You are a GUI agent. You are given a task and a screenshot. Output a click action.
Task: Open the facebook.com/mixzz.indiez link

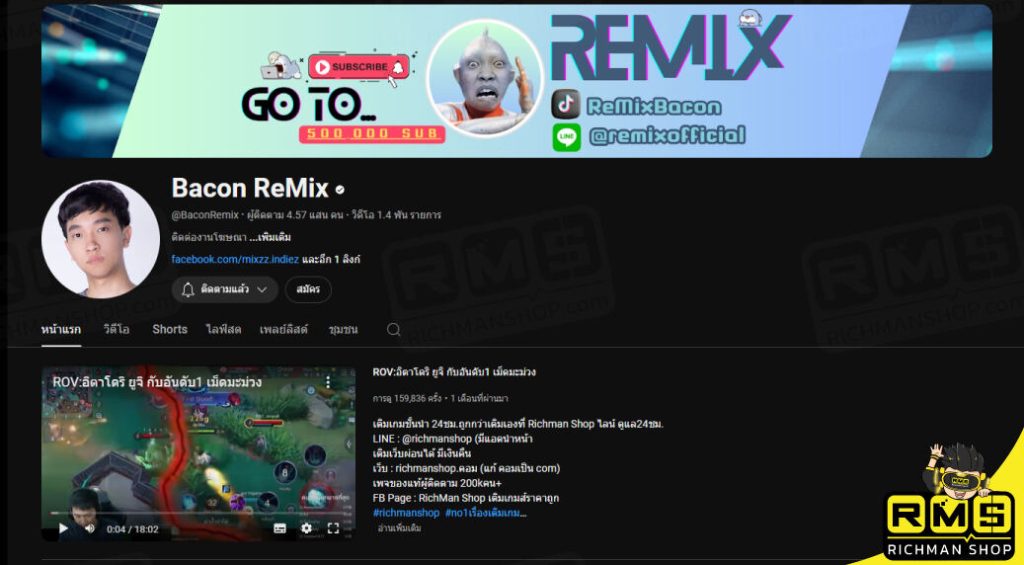[235, 259]
